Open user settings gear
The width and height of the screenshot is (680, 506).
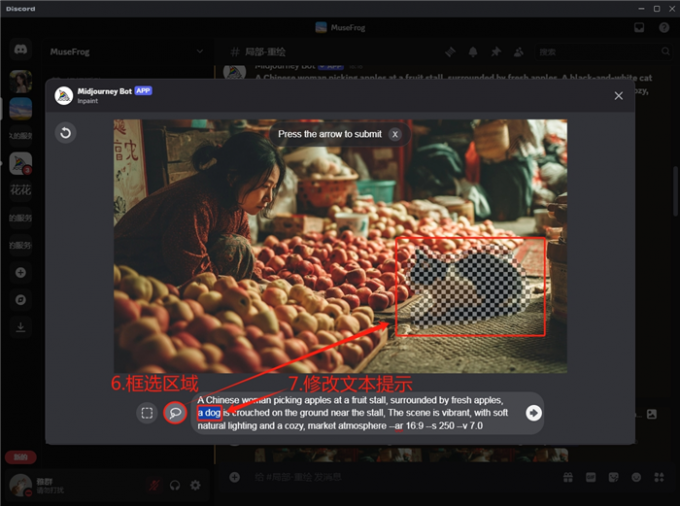[196, 485]
